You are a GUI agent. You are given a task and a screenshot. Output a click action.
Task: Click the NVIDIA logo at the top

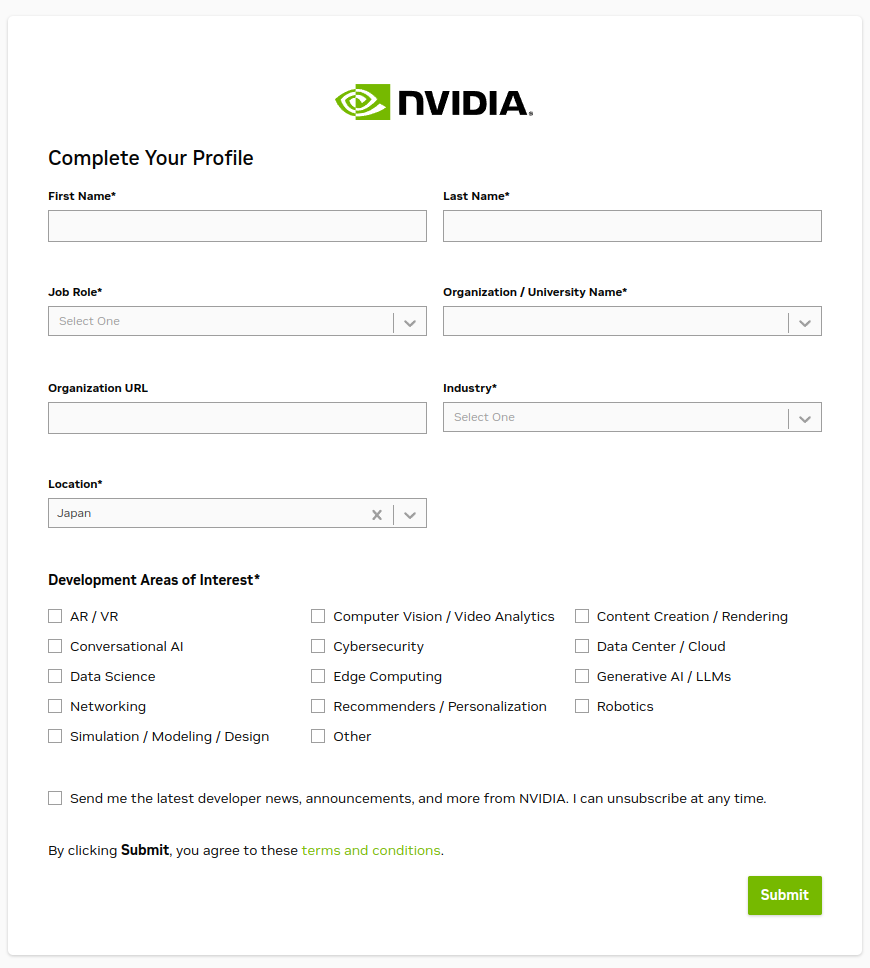(x=434, y=101)
